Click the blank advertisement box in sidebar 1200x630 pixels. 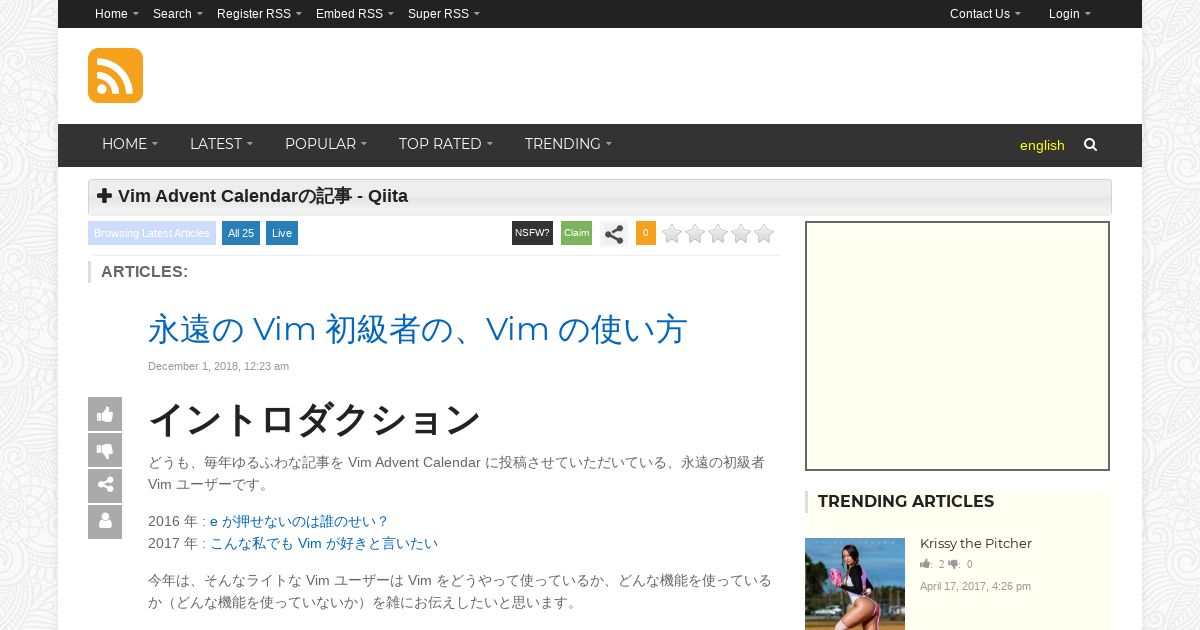[x=958, y=346]
